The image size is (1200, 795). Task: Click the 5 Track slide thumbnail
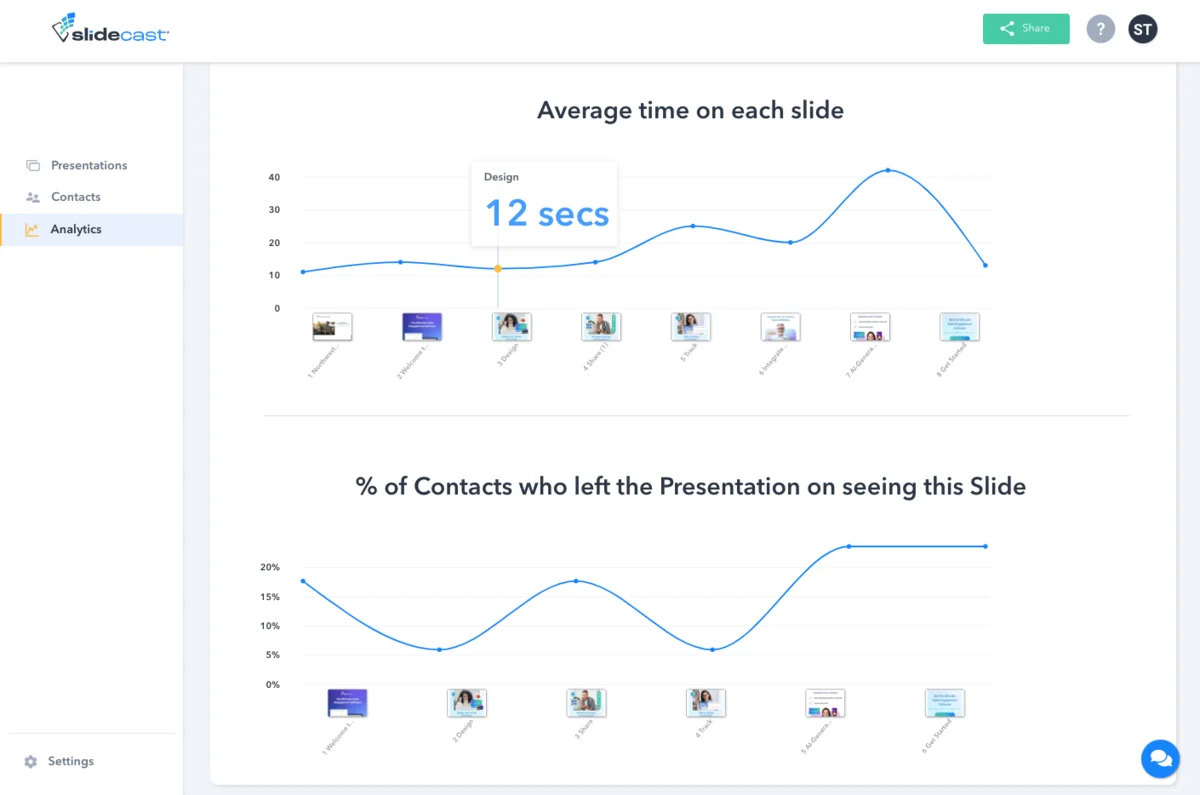coord(690,325)
